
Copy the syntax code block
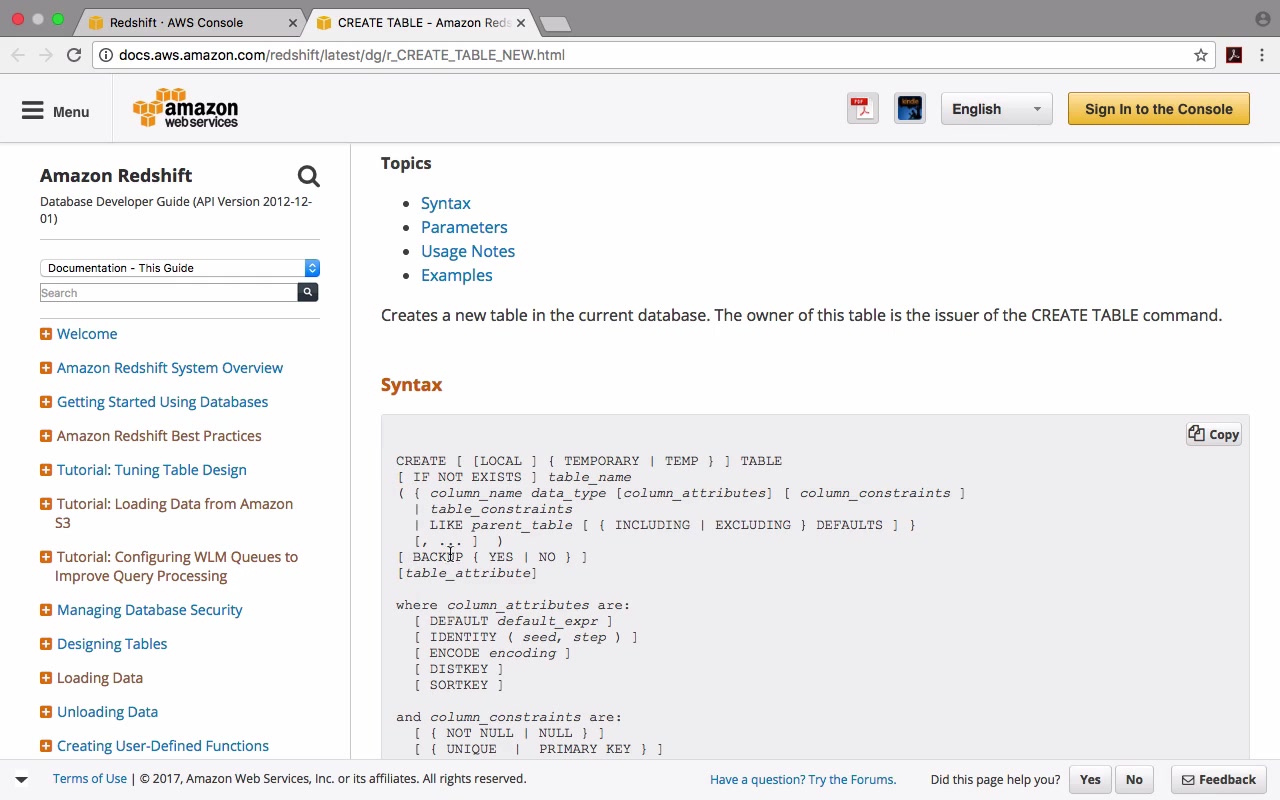coord(1213,434)
